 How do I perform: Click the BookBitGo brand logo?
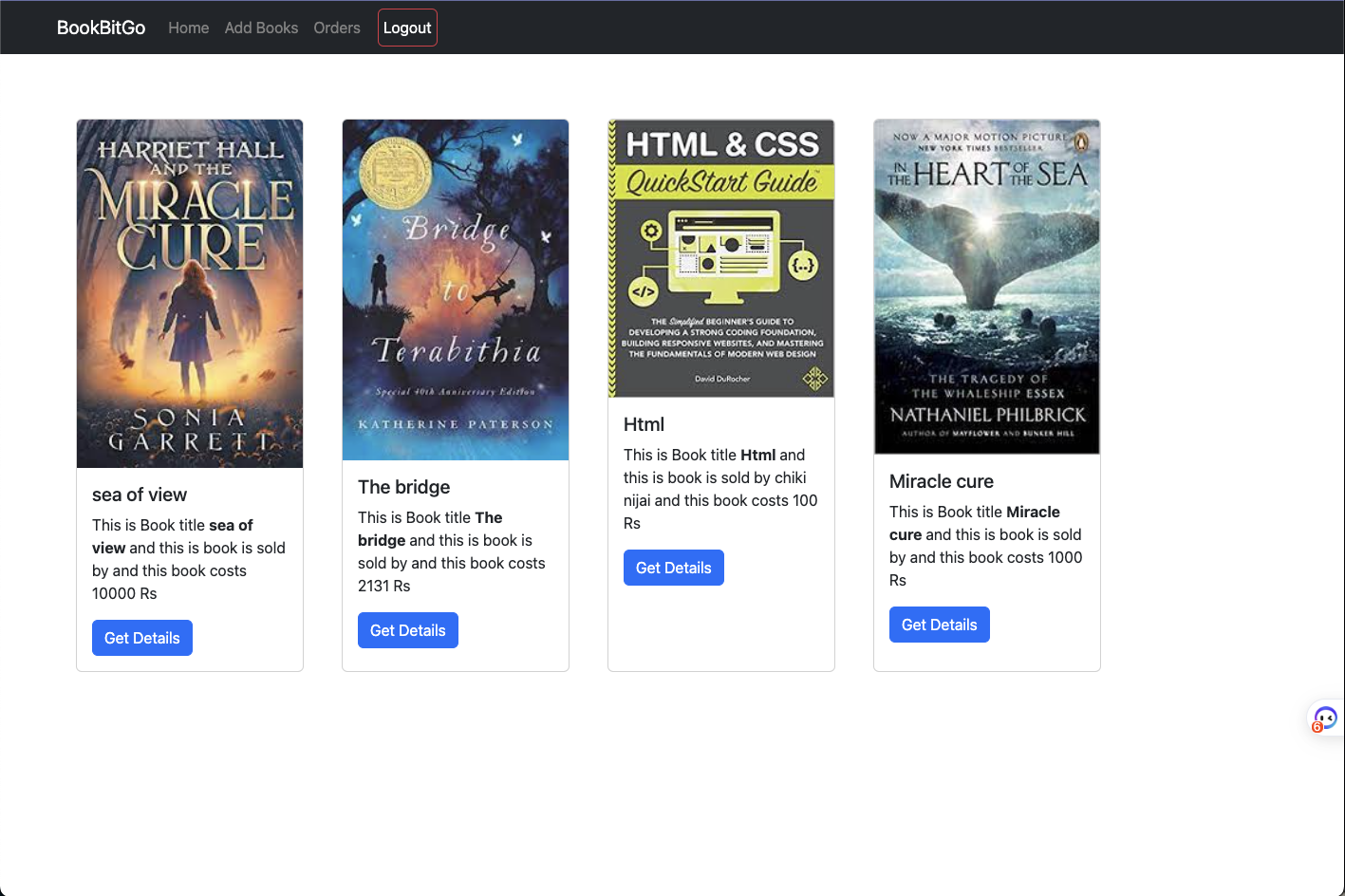pos(101,28)
